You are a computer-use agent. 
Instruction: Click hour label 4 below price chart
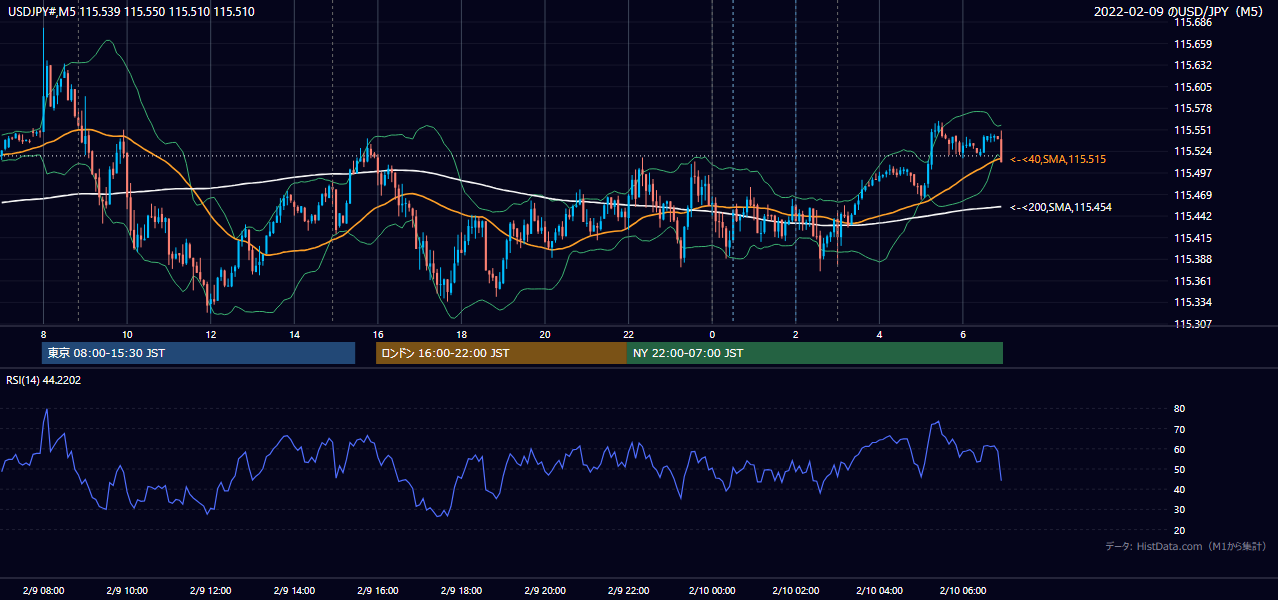879,334
